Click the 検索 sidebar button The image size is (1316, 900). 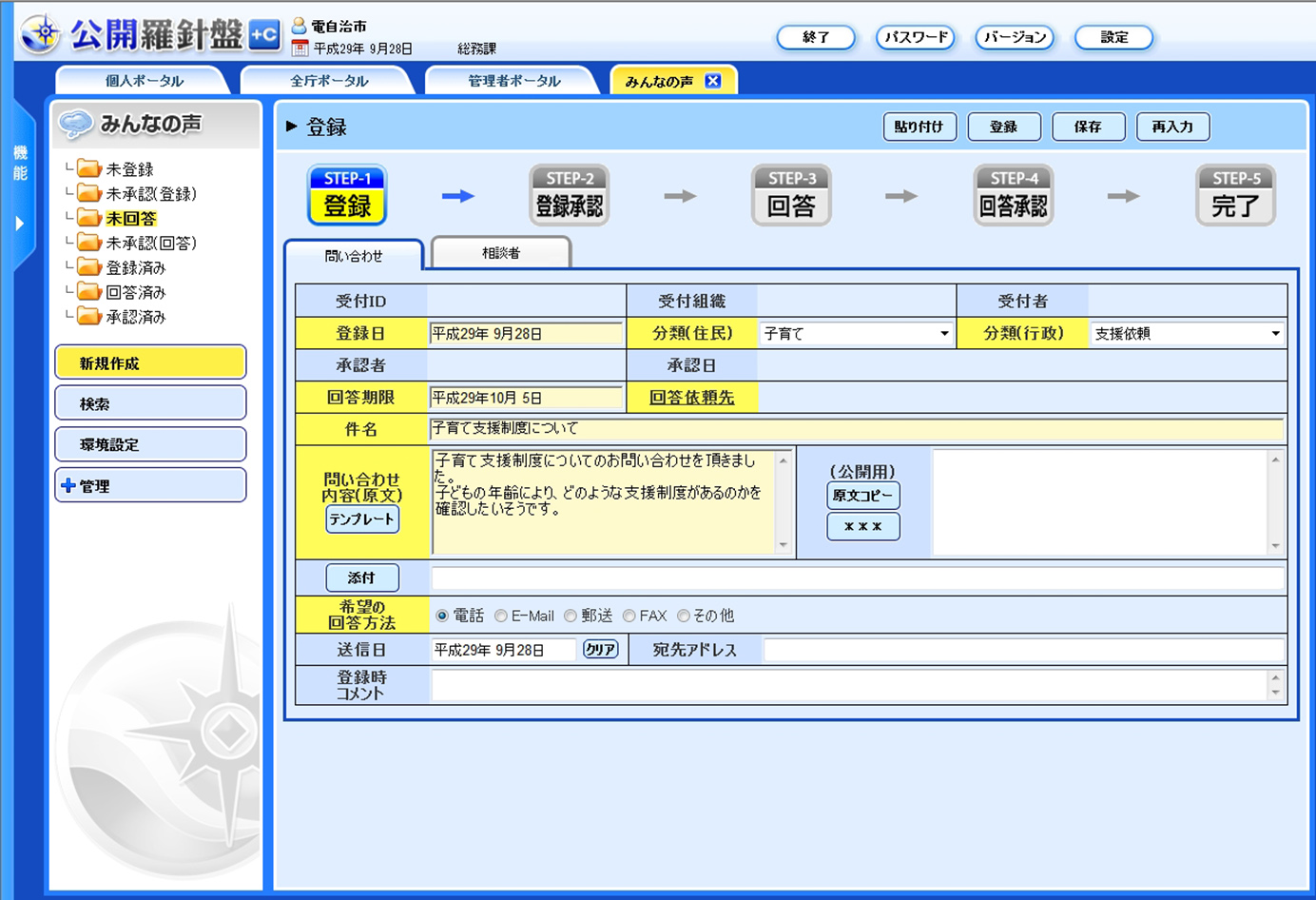[x=150, y=403]
